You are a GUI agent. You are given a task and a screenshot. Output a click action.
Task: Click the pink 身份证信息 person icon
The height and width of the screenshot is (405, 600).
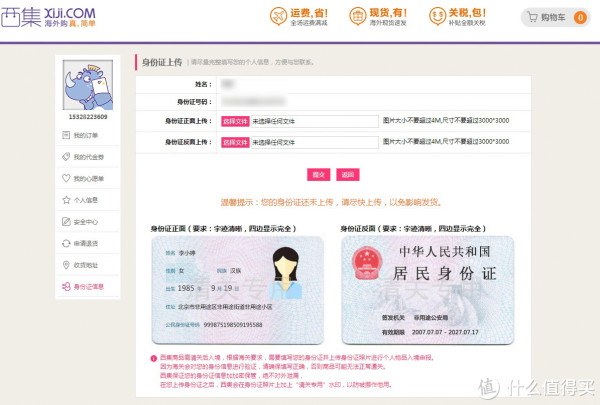(66, 286)
